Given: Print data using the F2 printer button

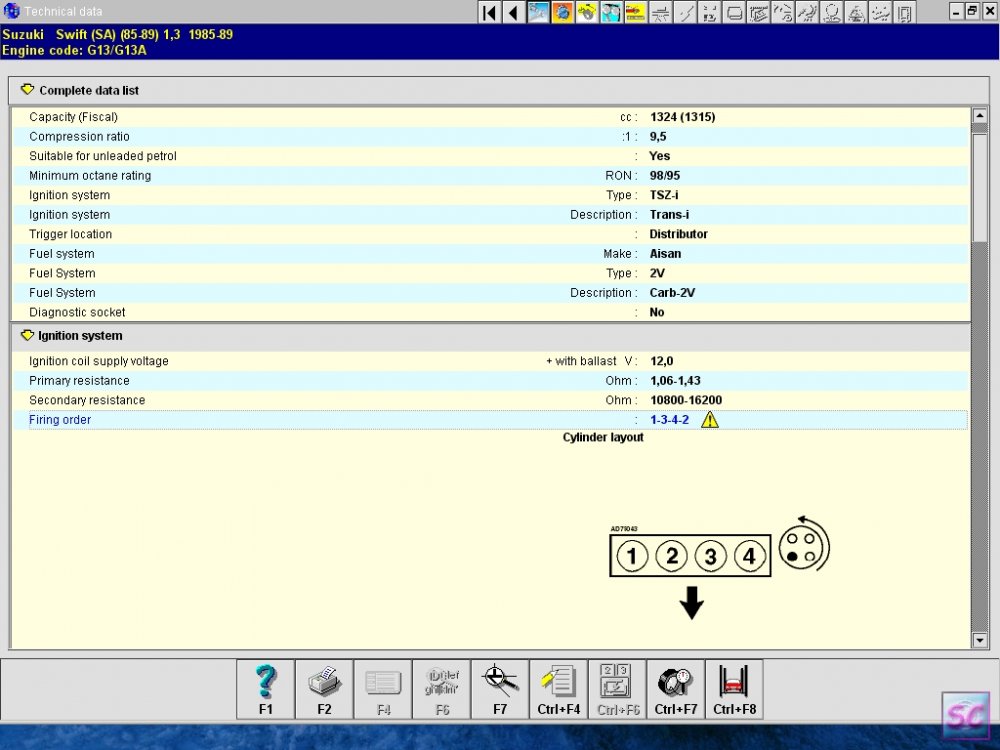Looking at the screenshot, I should coord(324,690).
